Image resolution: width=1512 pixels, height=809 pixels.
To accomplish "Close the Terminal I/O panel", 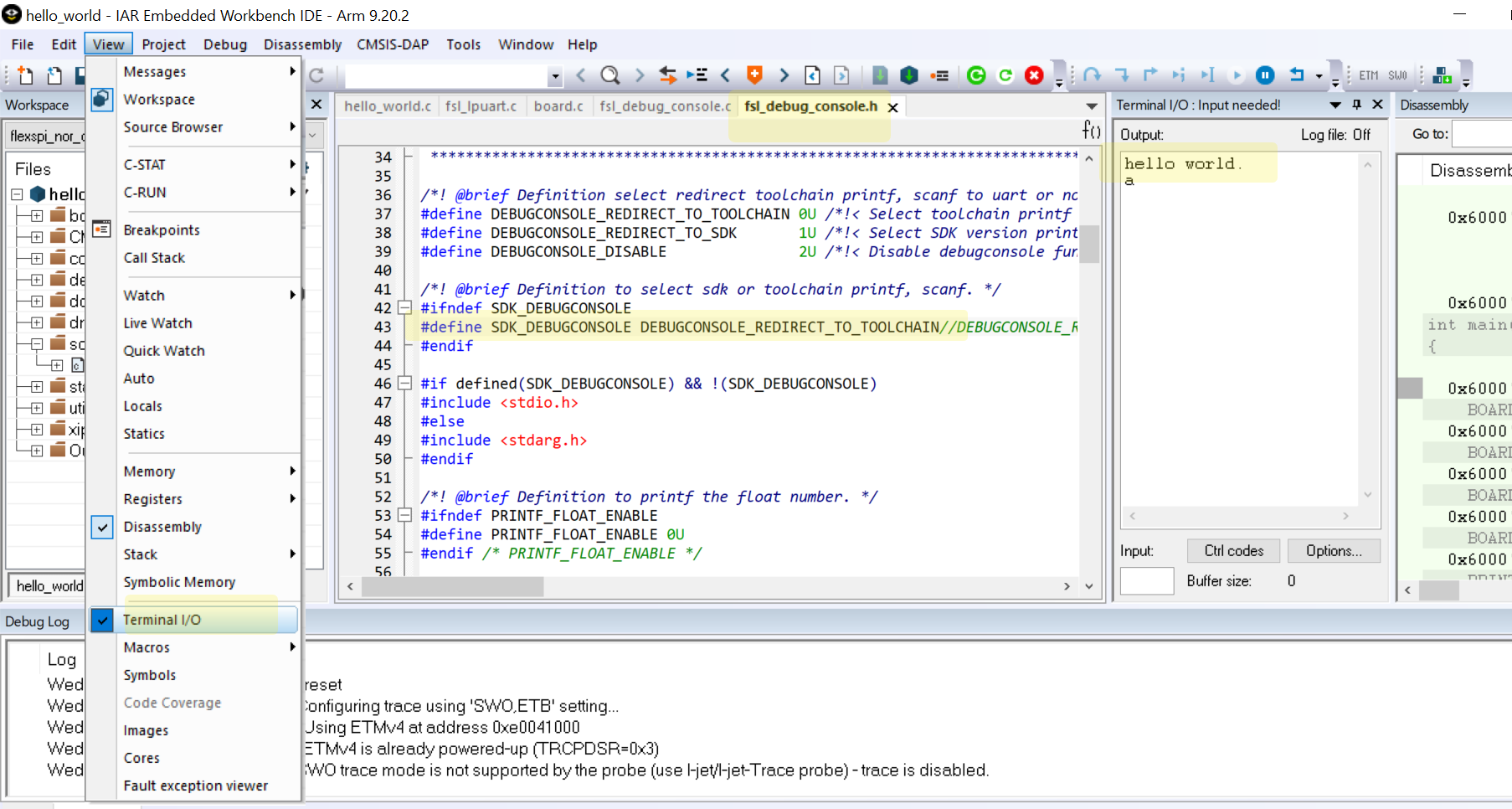I will point(1377,105).
